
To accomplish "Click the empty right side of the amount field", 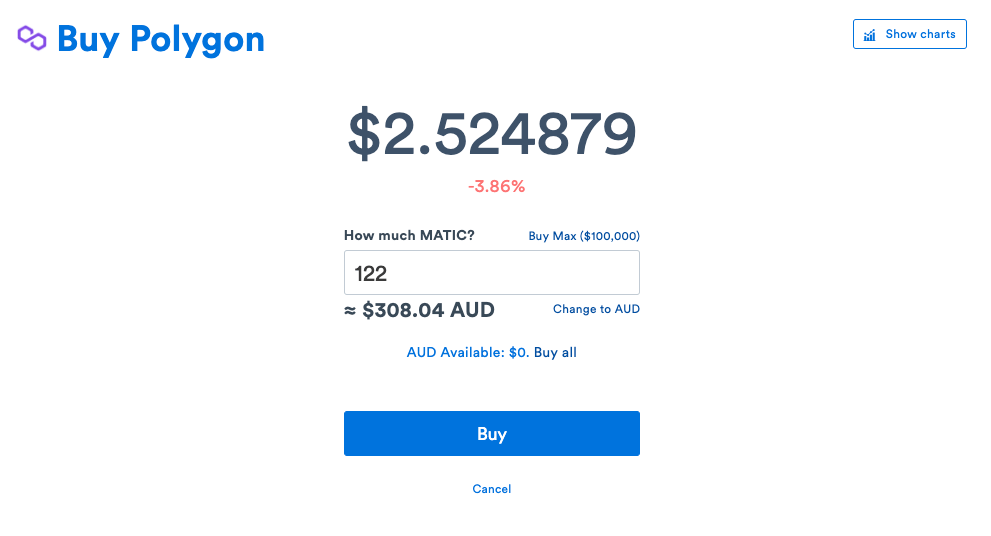I will (537, 272).
